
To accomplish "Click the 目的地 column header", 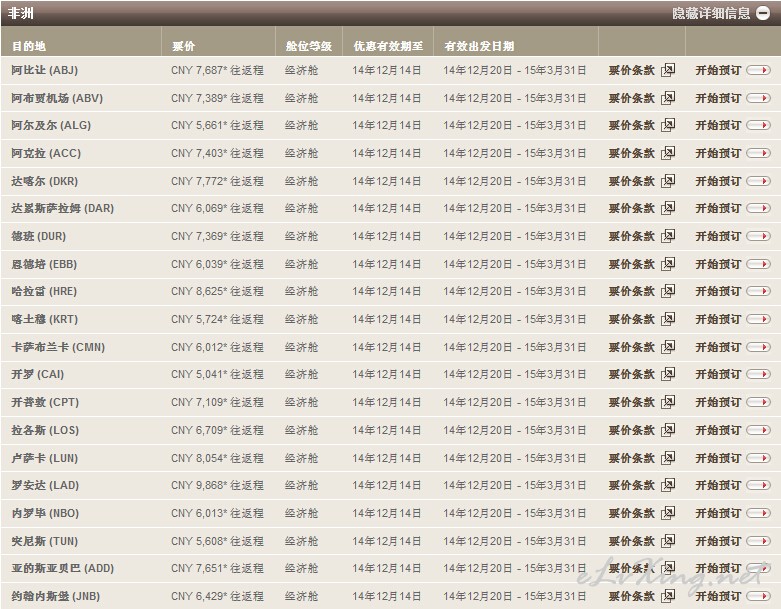I will coord(29,46).
